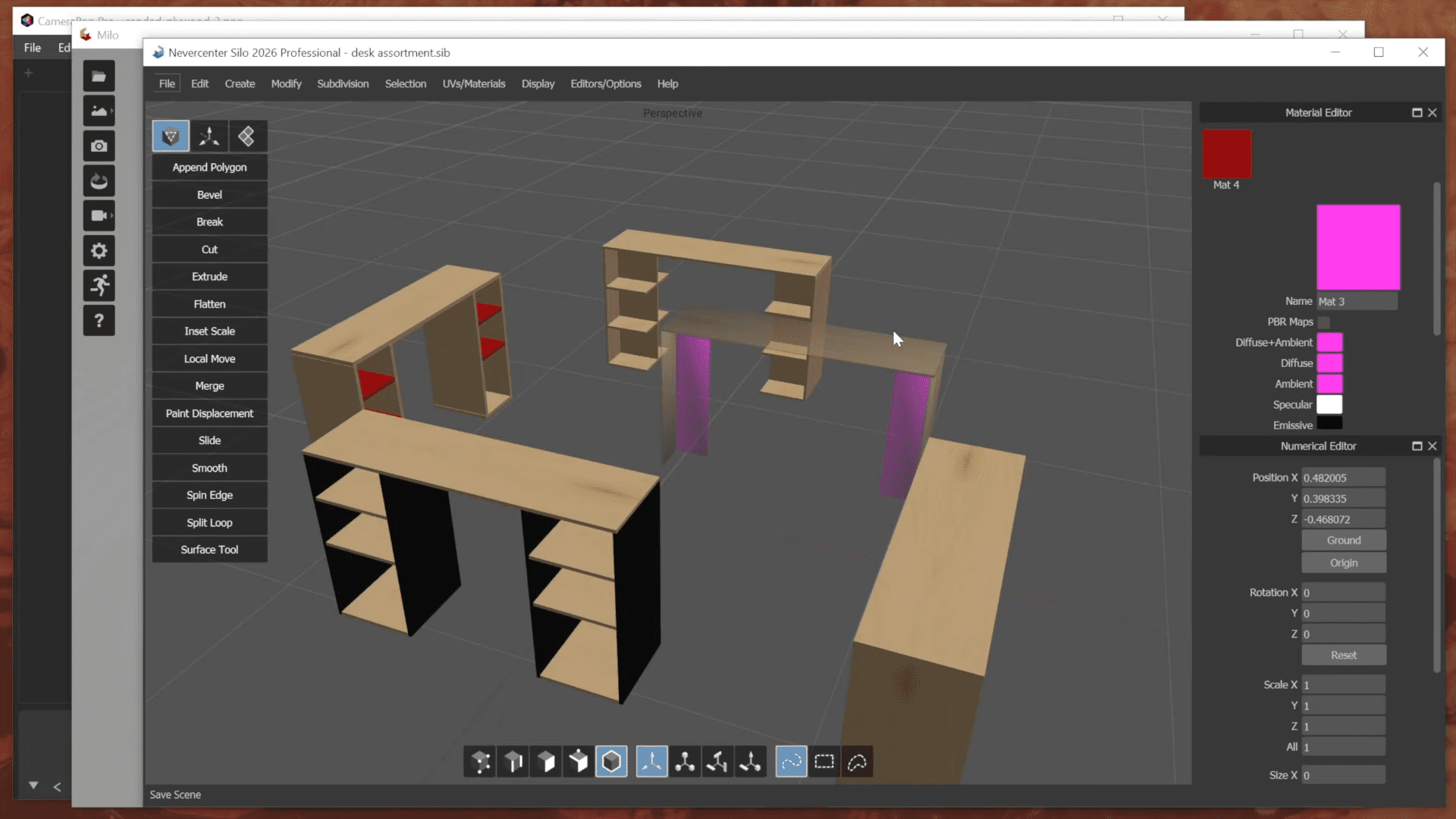Click the Extrude tool button
This screenshot has height=819, width=1456.
pos(209,276)
